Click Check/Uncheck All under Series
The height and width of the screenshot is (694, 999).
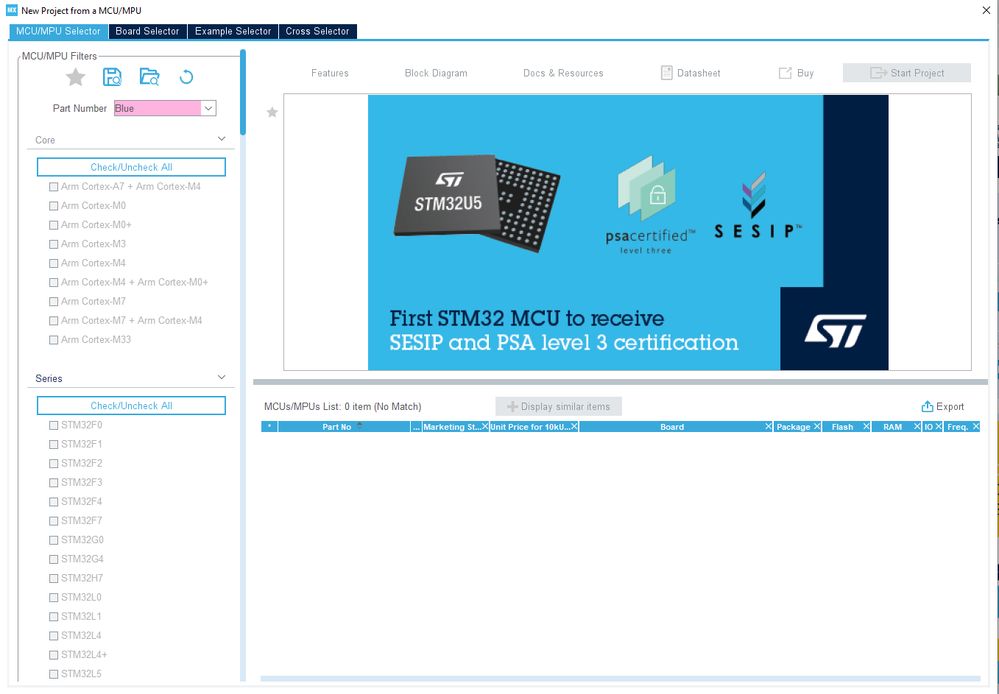click(131, 405)
